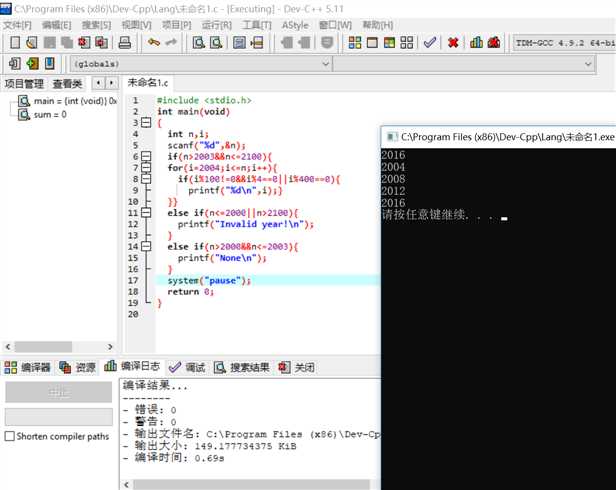Open the 调试 bottom tab
Image resolution: width=616 pixels, height=490 pixels.
pyautogui.click(x=187, y=367)
